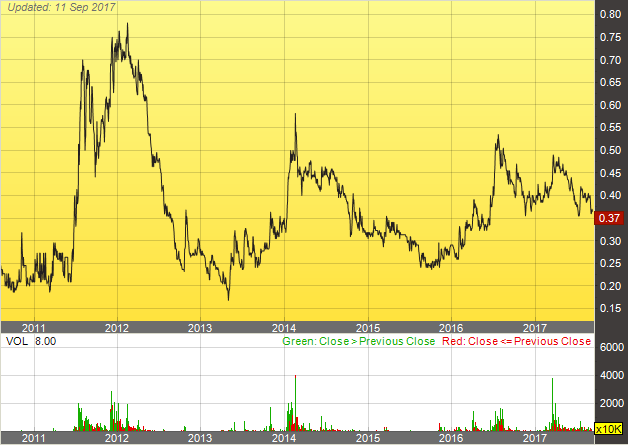628x445 pixels.
Task: Click the 2000 volume axis label
Action: coord(611,402)
